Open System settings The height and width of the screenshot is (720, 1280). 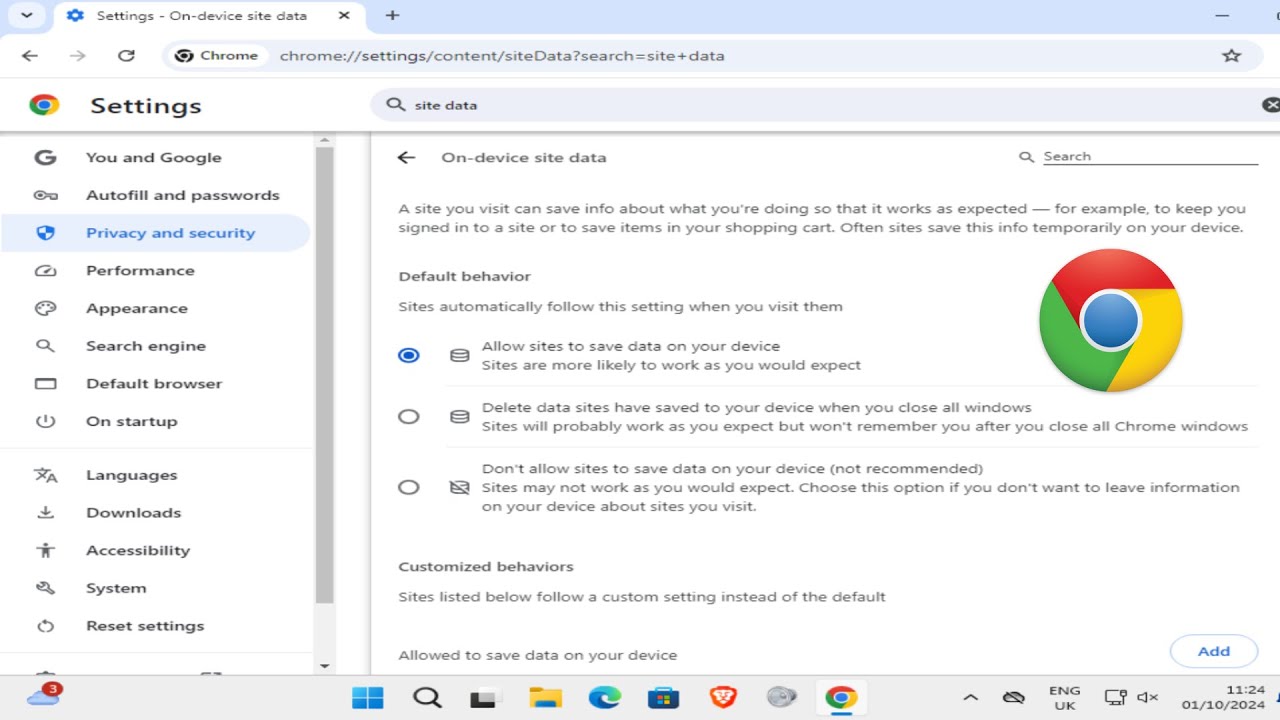(x=154, y=588)
